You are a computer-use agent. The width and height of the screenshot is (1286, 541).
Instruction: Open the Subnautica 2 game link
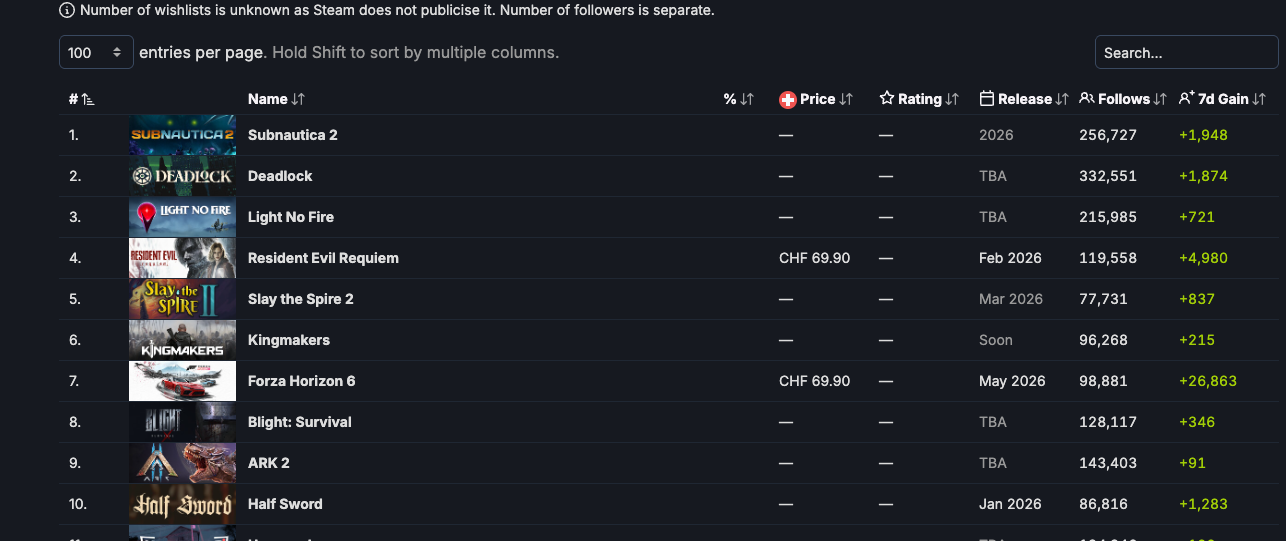coord(292,135)
